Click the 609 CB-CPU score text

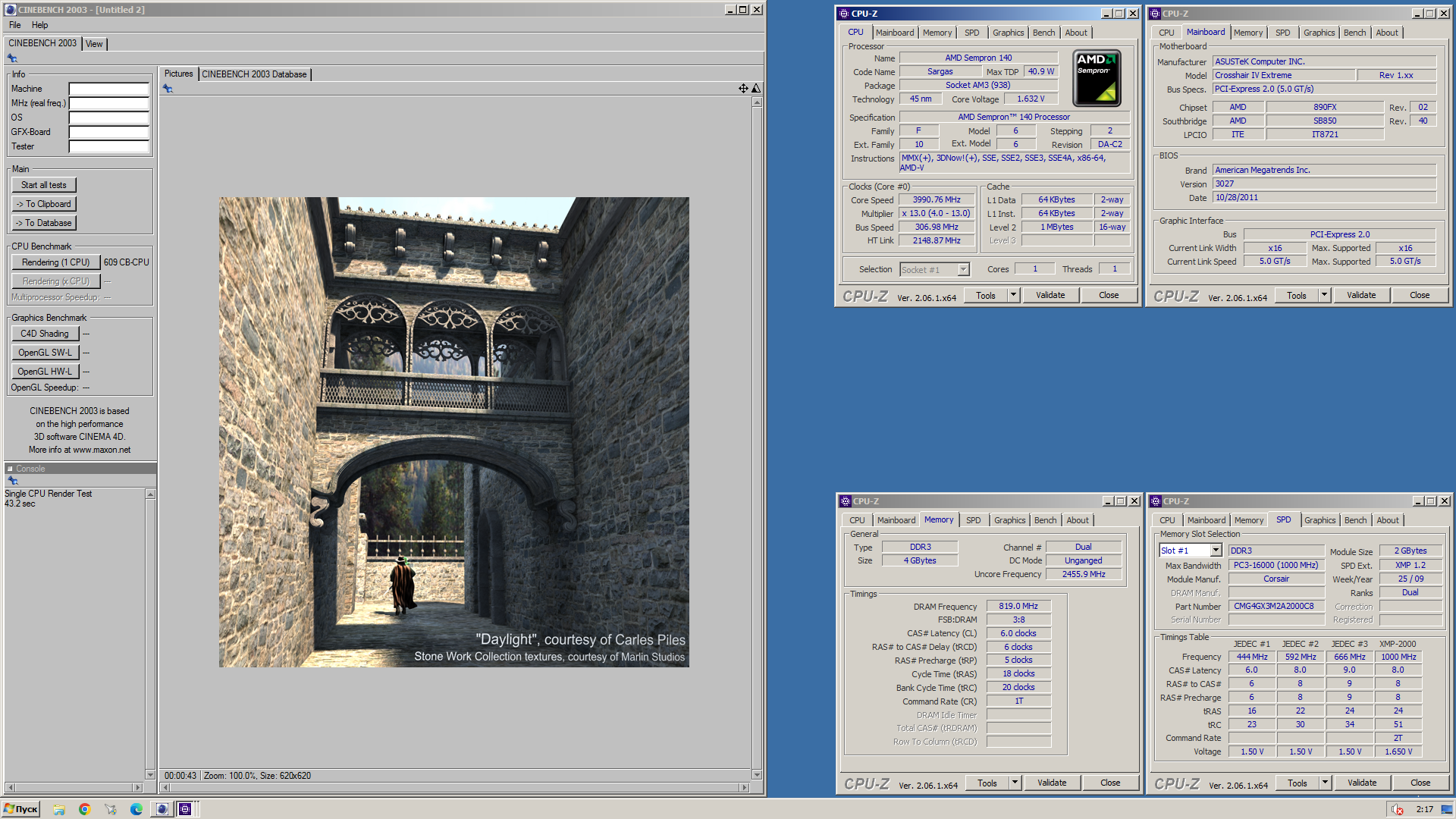[x=127, y=262]
